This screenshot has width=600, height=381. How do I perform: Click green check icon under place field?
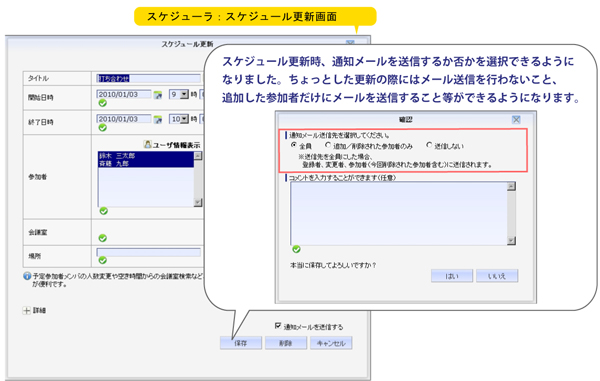(x=103, y=261)
